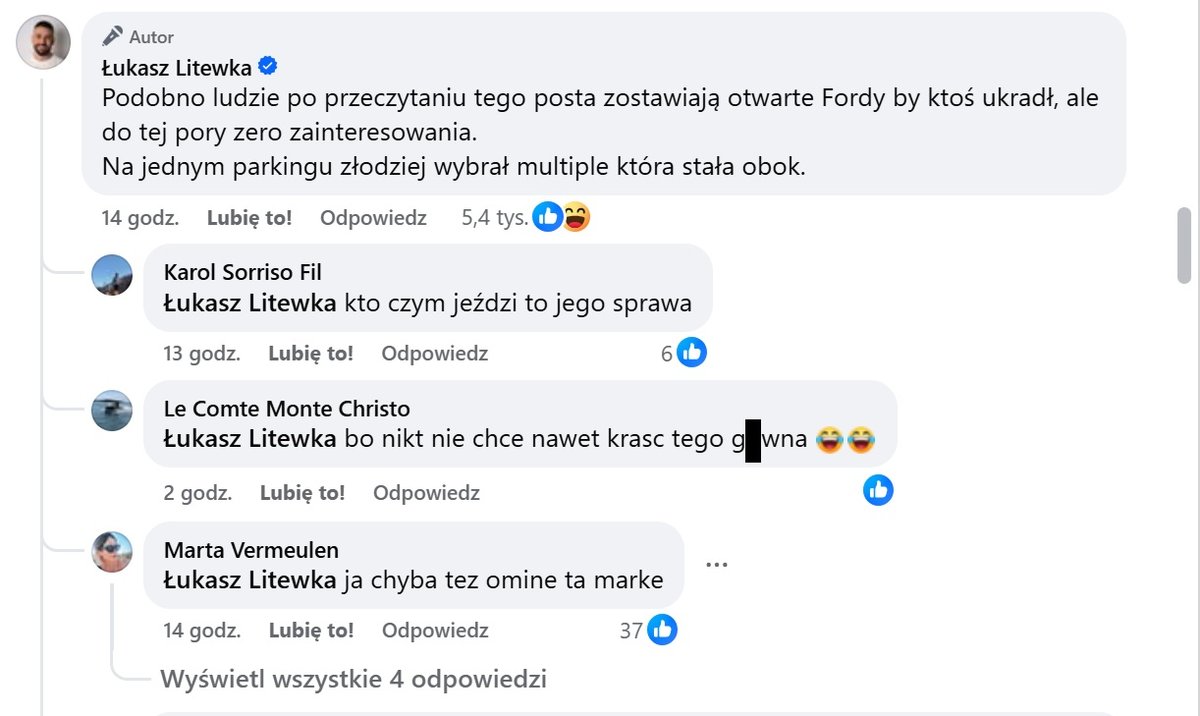Open the 5,4 tys. reactions count
The width and height of the screenshot is (1200, 716).
click(x=494, y=218)
